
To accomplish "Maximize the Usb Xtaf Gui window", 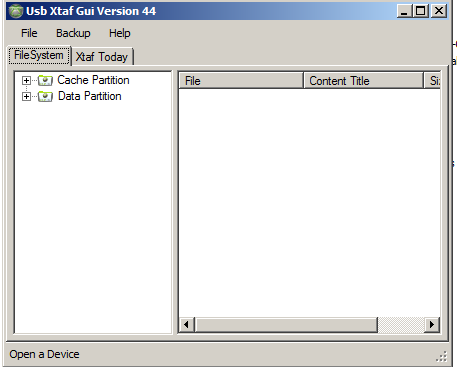I will click(421, 11).
